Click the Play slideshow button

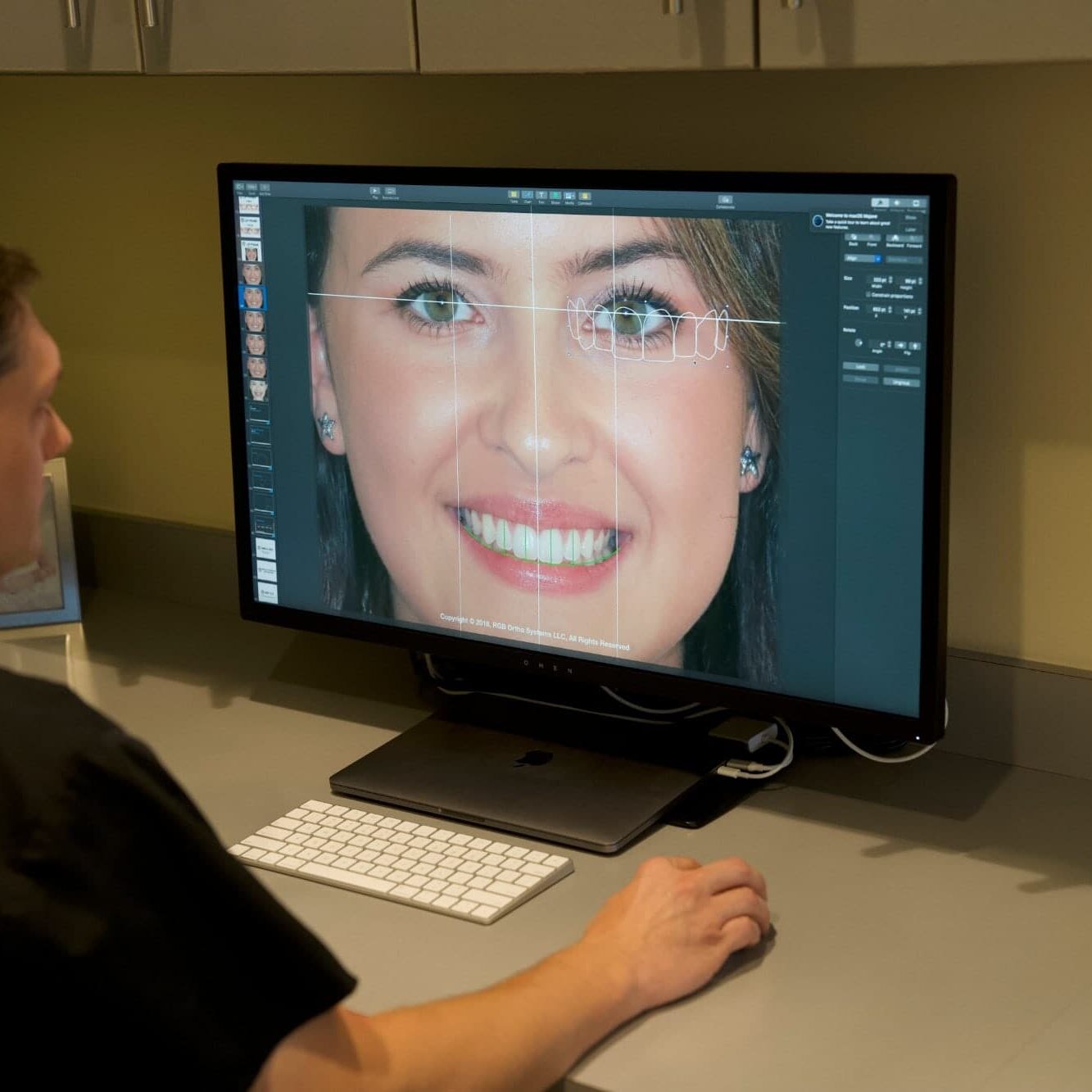375,191
